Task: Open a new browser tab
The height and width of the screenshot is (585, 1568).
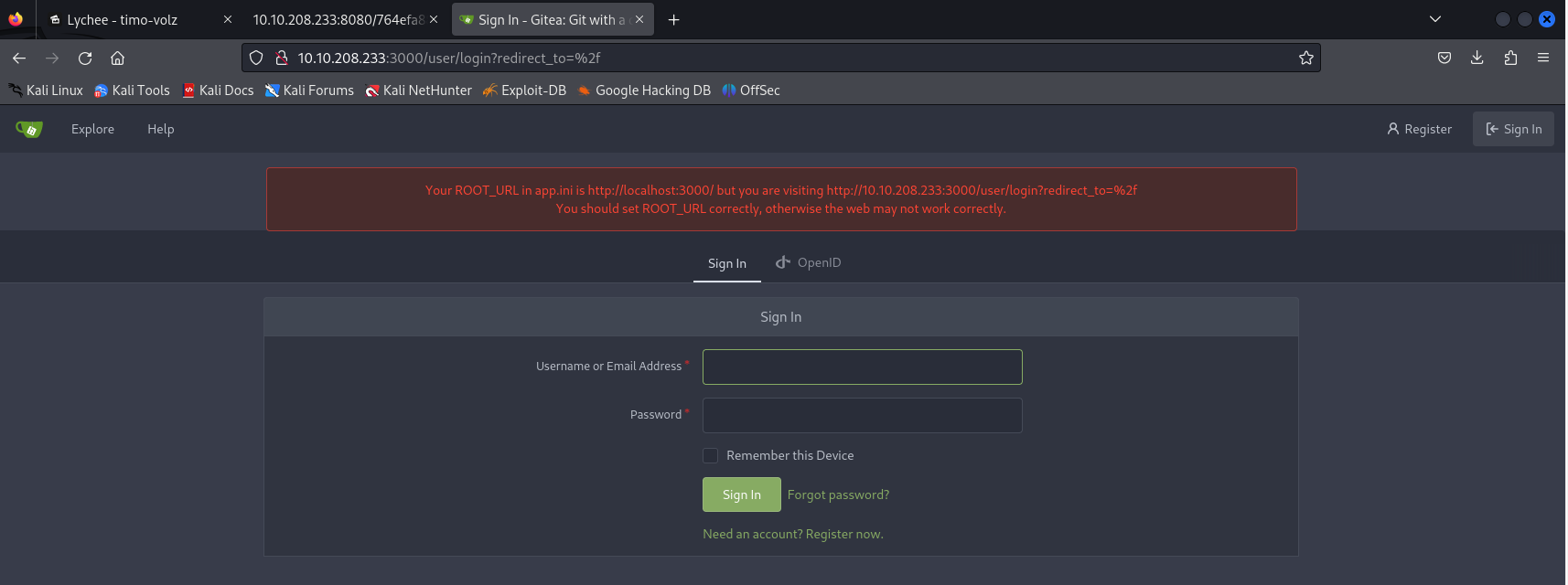Action: pos(673,19)
